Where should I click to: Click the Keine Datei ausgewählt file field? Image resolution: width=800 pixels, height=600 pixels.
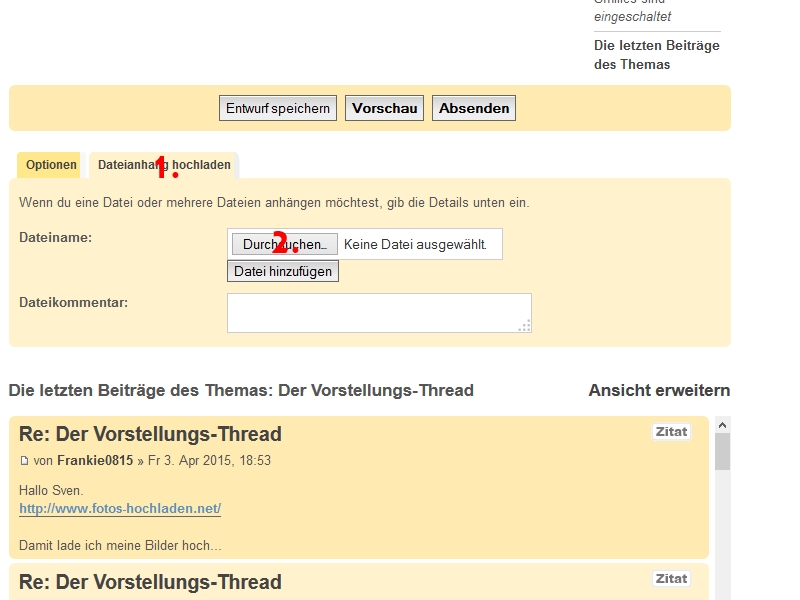[x=415, y=244]
